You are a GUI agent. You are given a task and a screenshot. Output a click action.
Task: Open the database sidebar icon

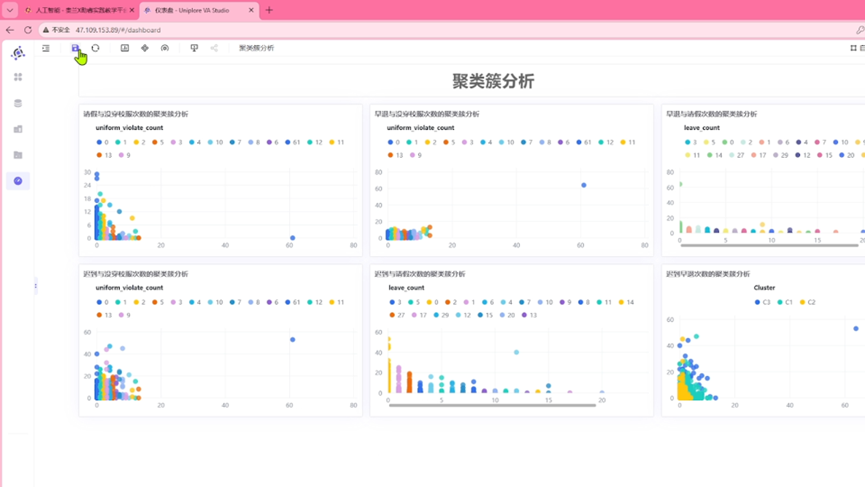(18, 103)
